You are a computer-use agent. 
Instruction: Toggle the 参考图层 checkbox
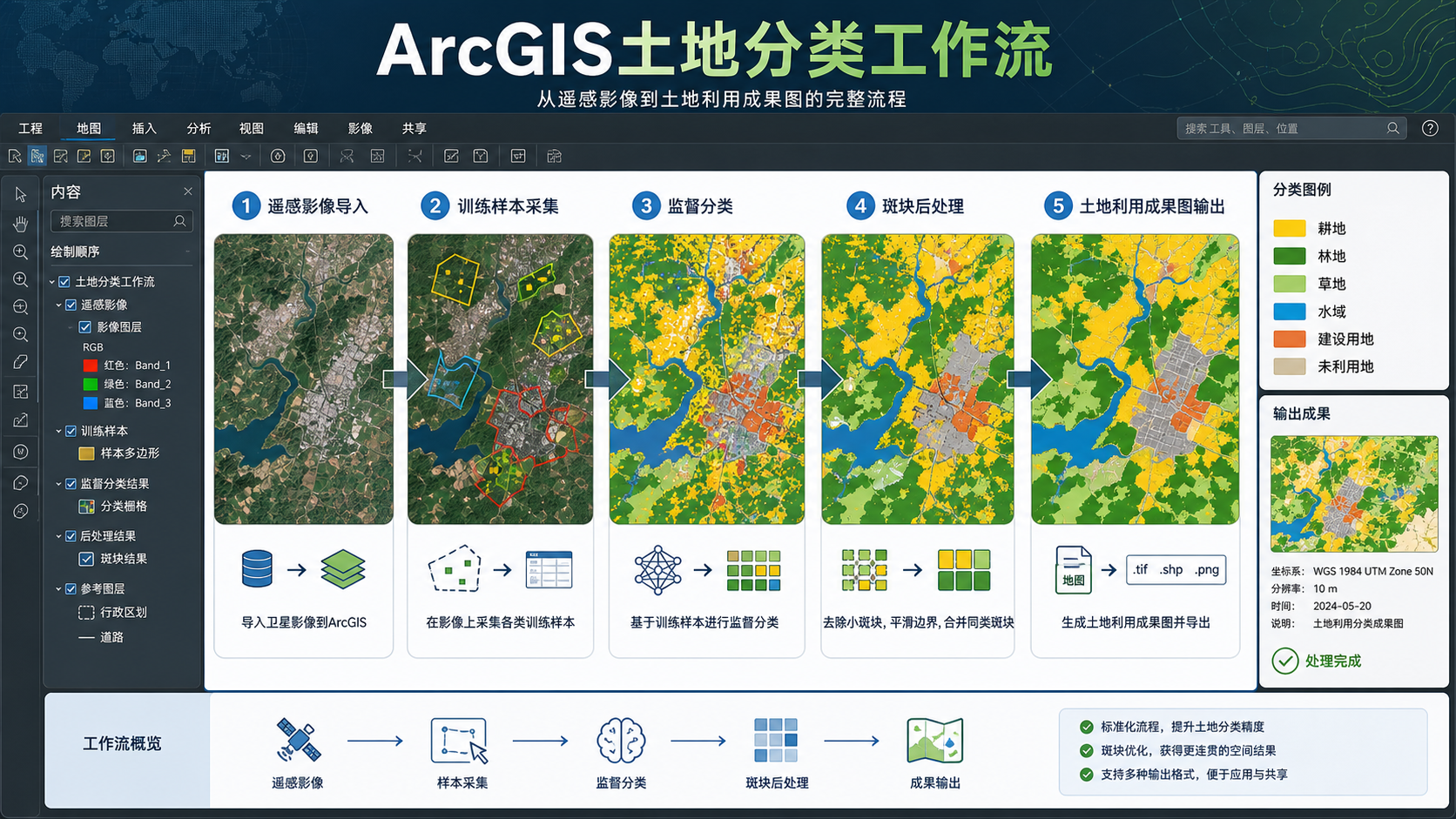click(71, 589)
